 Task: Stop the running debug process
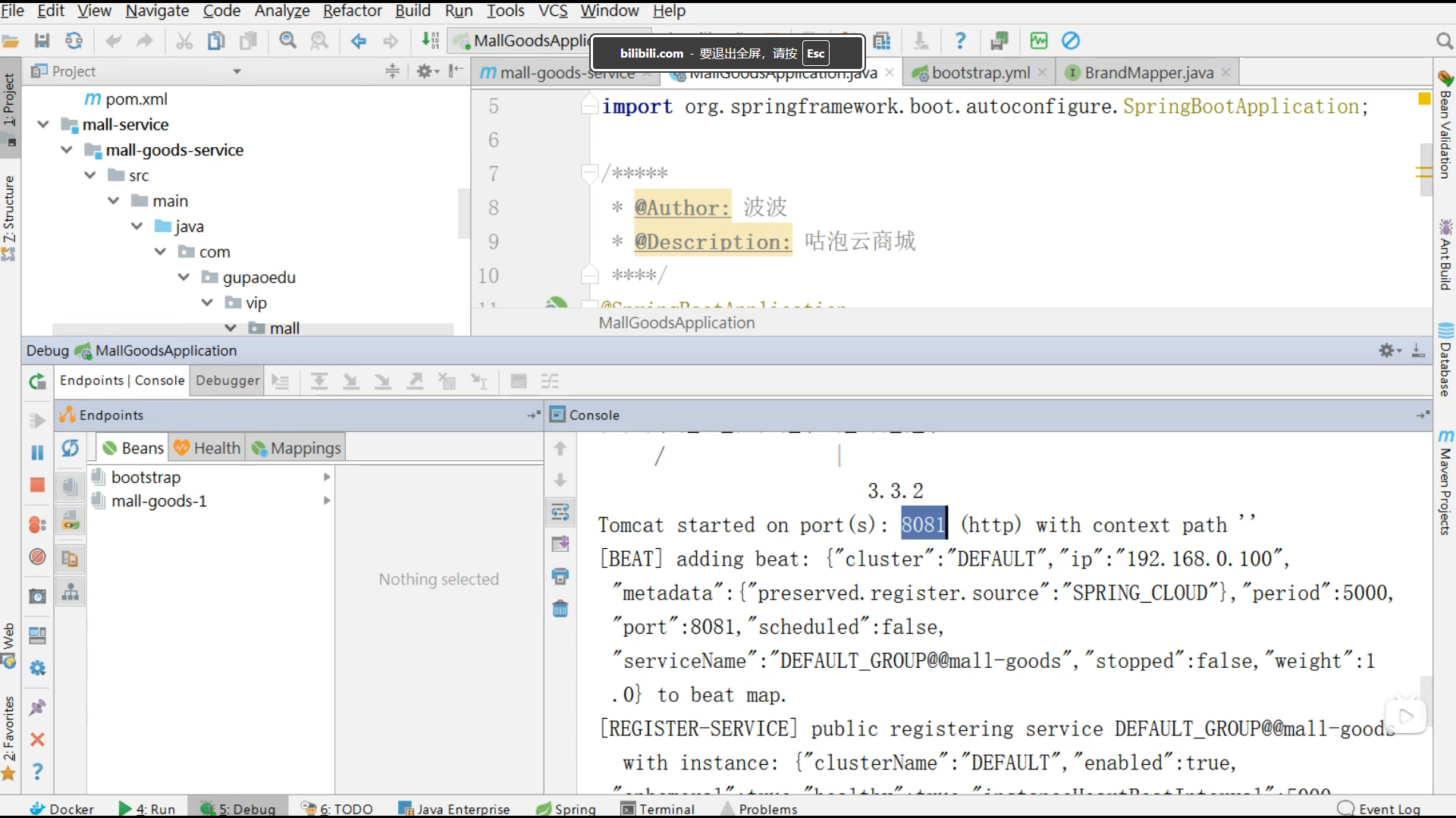point(37,485)
